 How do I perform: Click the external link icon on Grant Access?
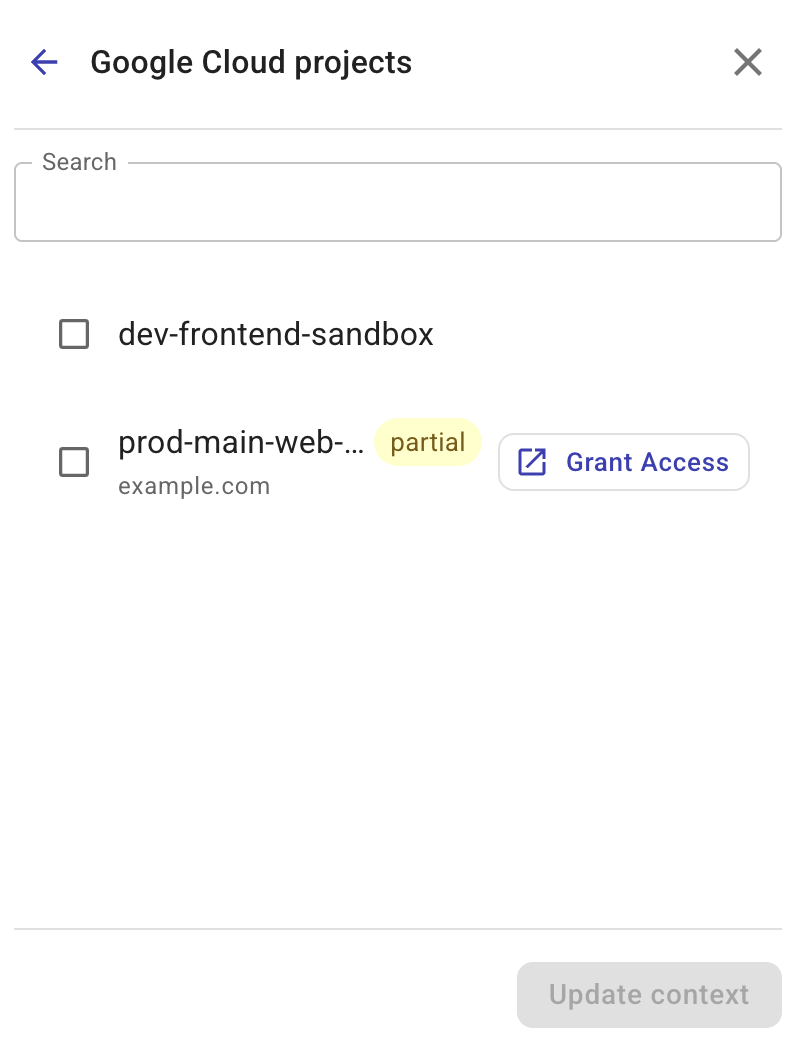pos(531,462)
